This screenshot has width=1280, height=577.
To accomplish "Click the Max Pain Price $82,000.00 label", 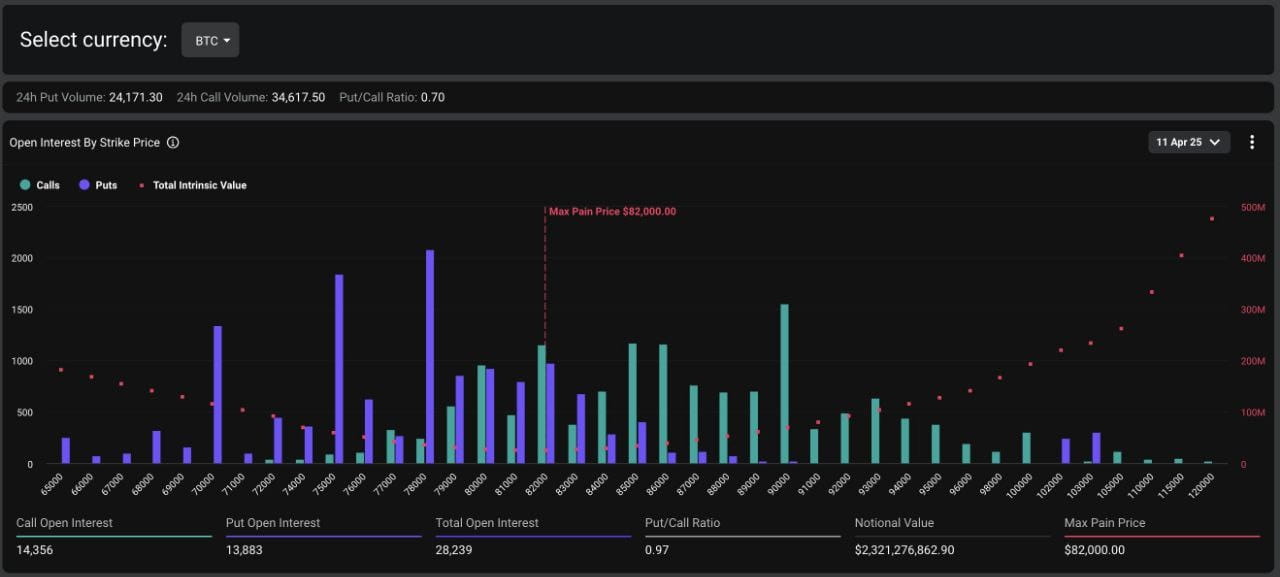I will click(612, 211).
